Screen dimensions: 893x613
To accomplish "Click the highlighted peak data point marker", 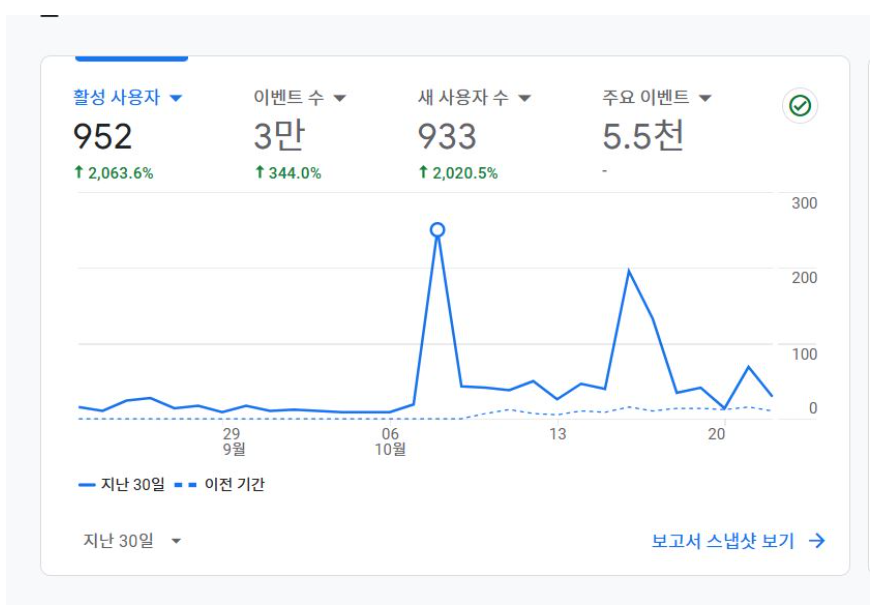I will point(437,230).
